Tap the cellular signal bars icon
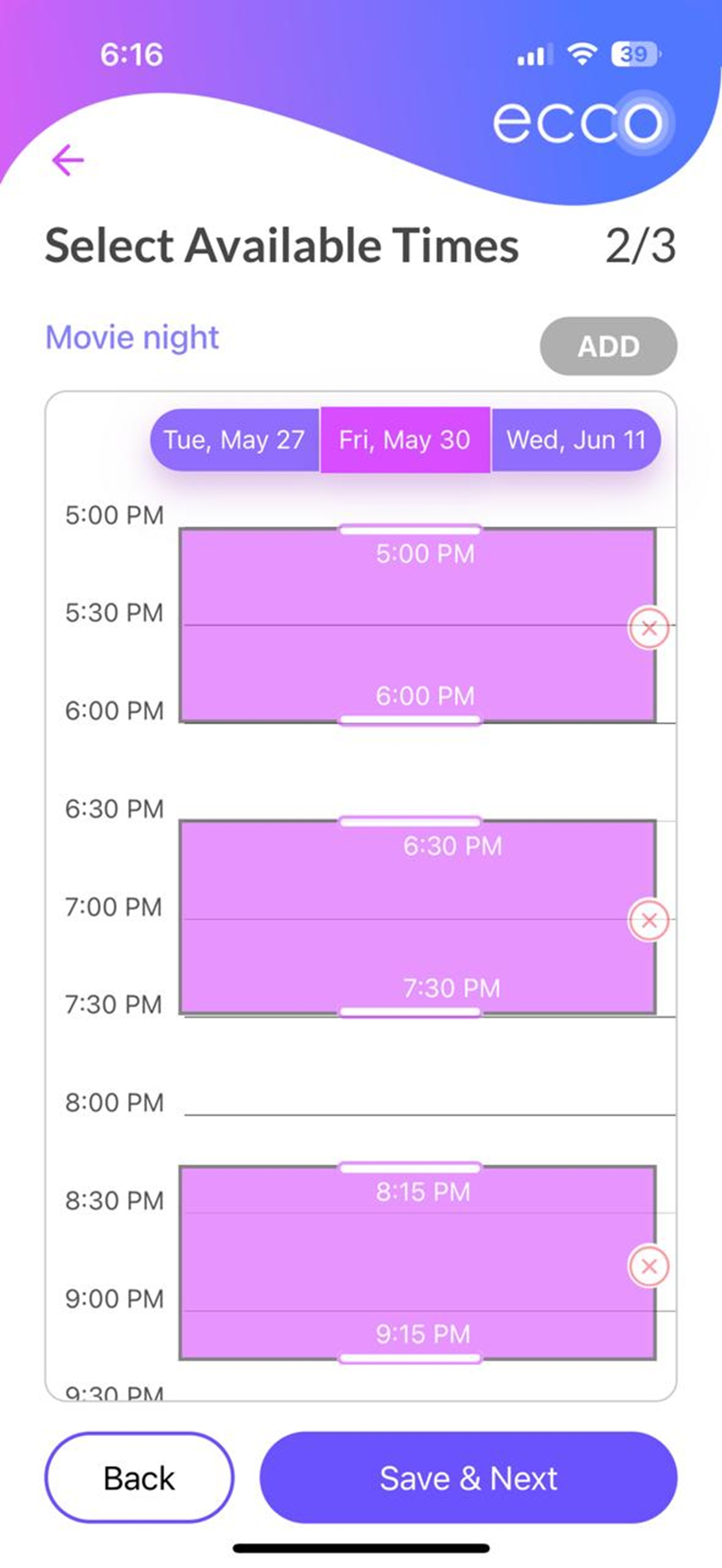This screenshot has height=1568, width=722. [x=534, y=55]
